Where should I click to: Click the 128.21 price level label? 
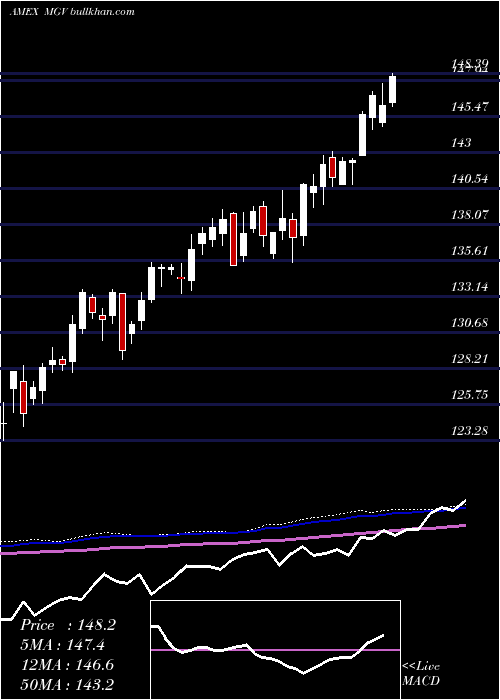470,359
